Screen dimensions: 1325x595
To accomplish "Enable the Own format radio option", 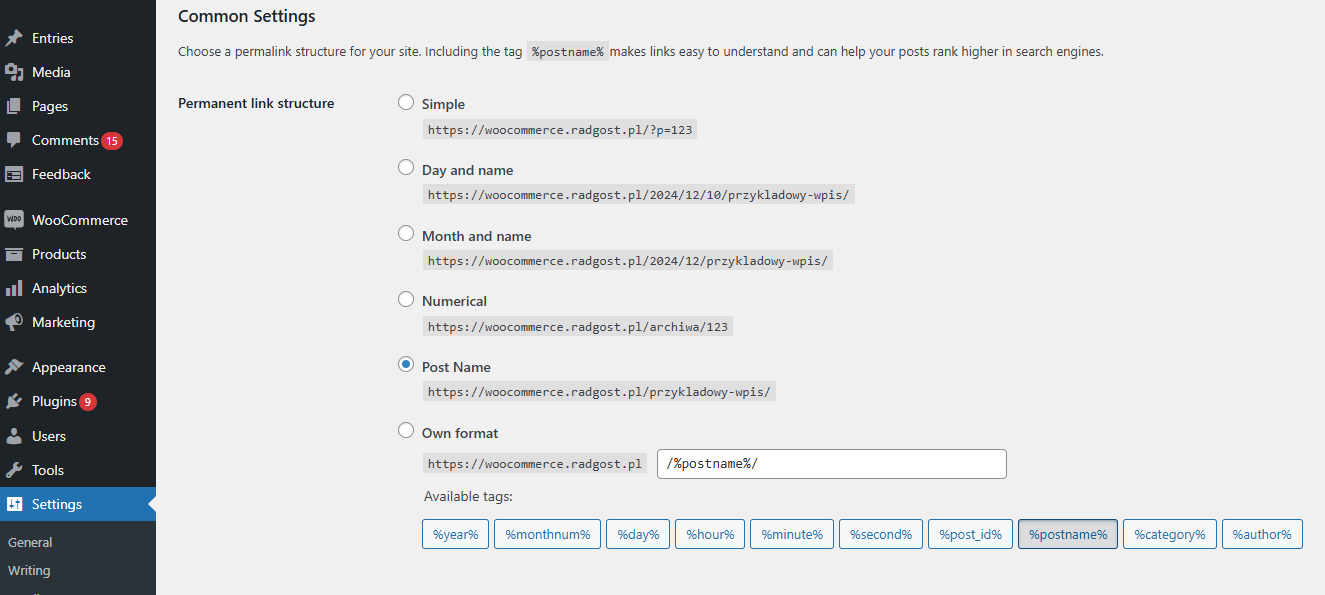I will (x=406, y=431).
